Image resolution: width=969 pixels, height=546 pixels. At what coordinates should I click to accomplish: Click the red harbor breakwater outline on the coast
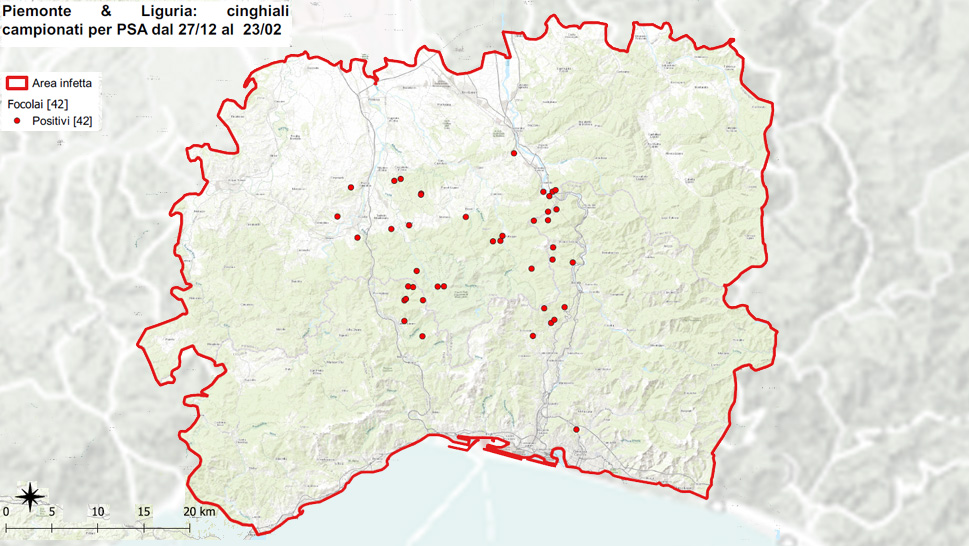(520, 454)
